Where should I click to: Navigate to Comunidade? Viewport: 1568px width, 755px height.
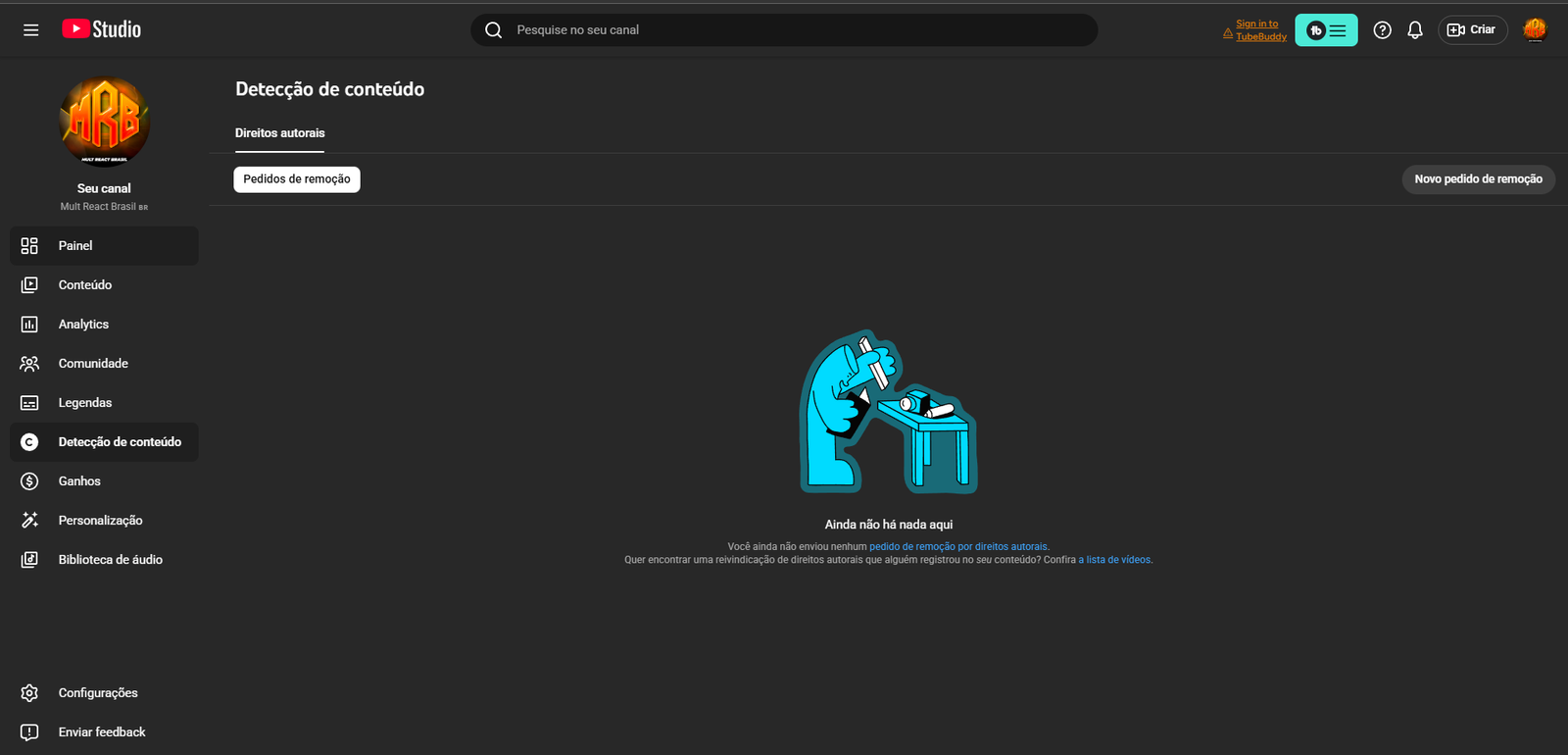tap(104, 364)
